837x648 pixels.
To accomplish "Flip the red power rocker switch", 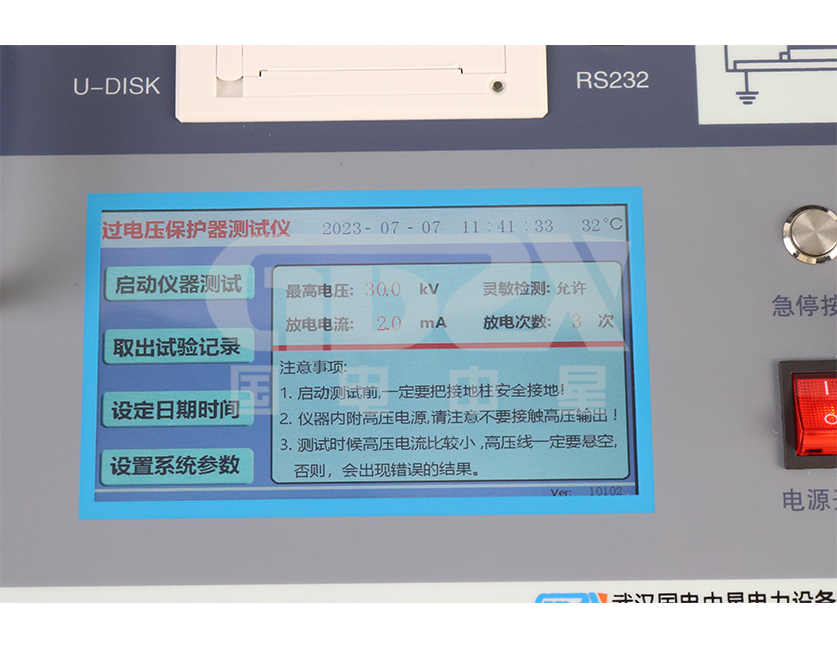I will coord(812,412).
